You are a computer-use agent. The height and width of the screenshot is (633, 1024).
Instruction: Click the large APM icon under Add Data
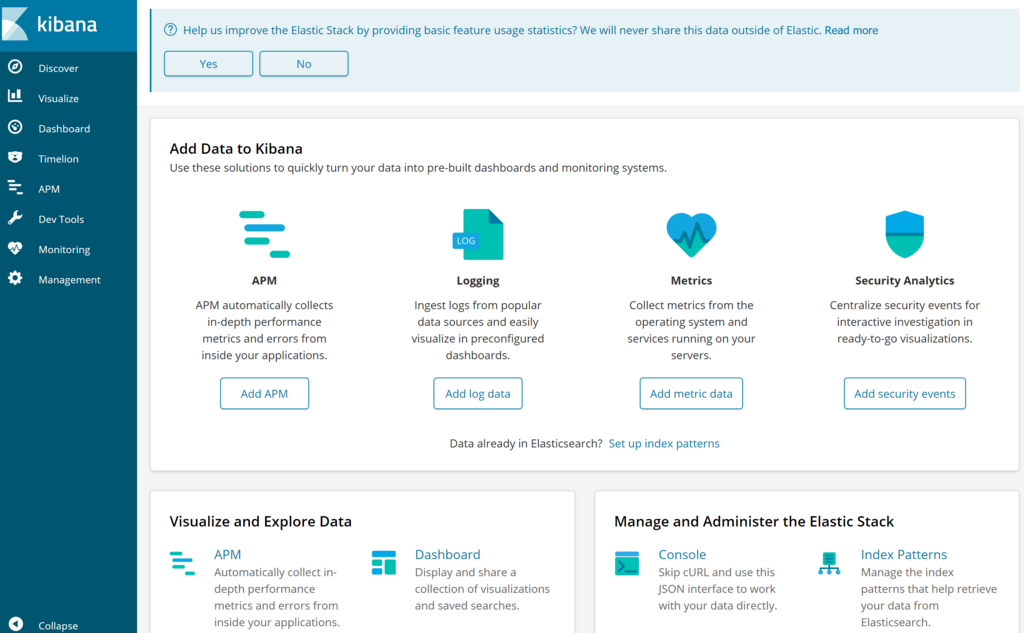tap(264, 234)
